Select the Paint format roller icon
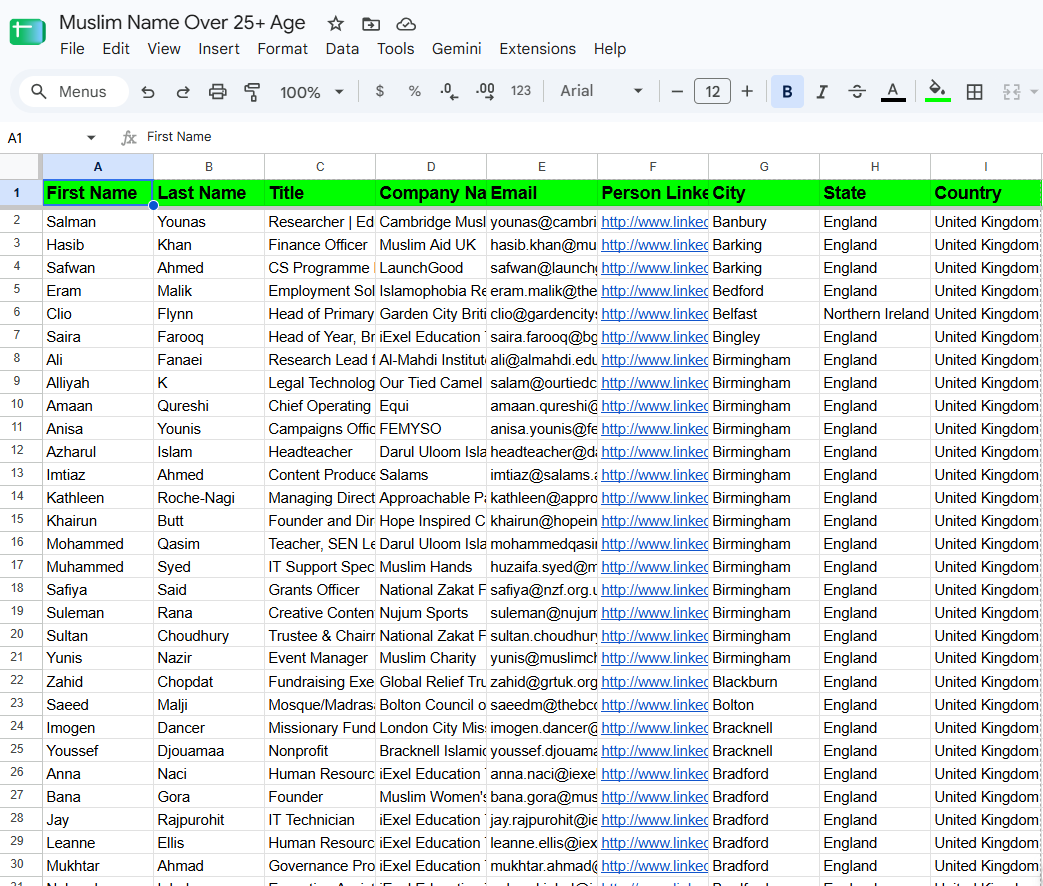 252,92
